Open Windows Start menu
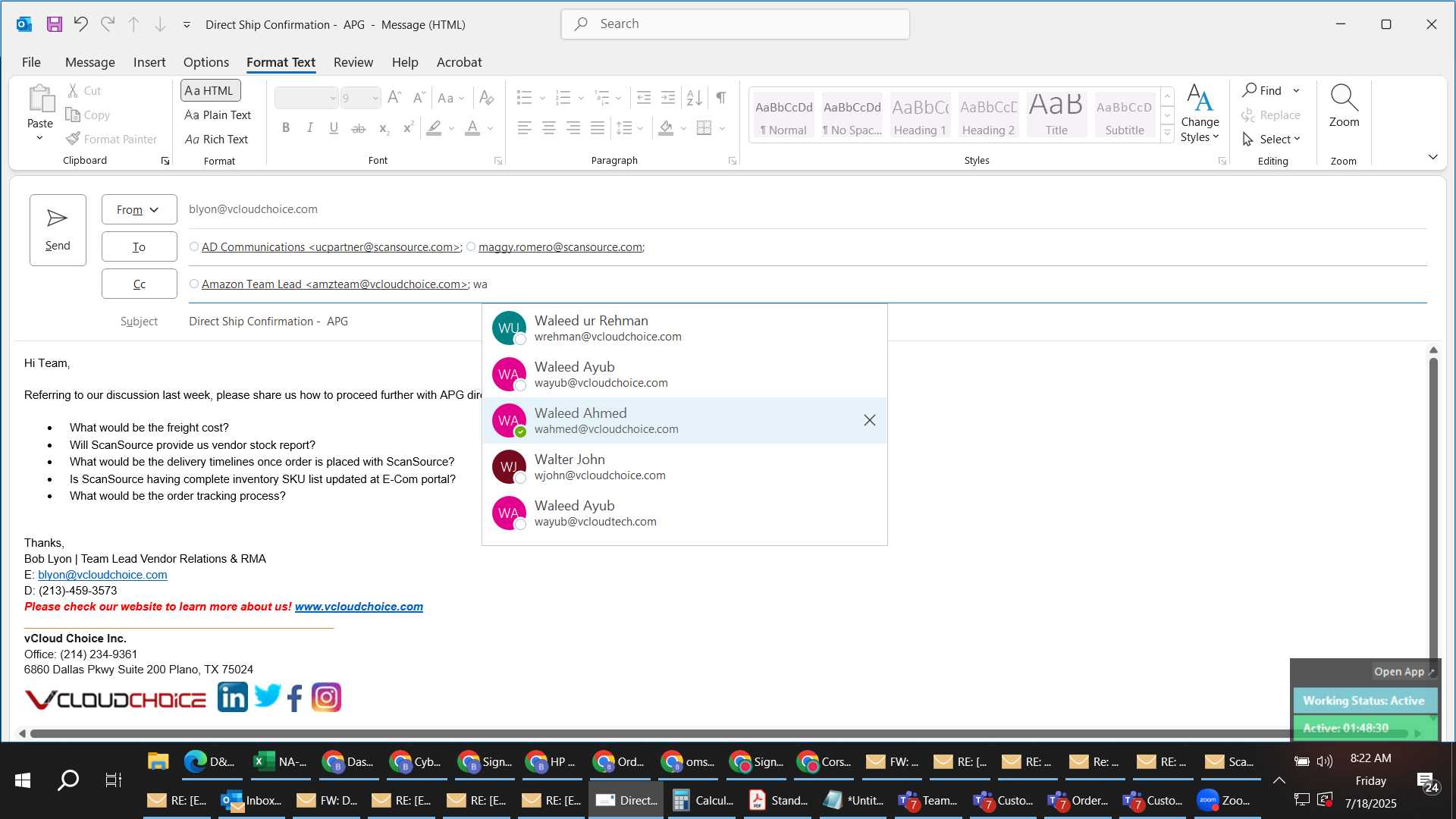The width and height of the screenshot is (1456, 819). click(23, 780)
